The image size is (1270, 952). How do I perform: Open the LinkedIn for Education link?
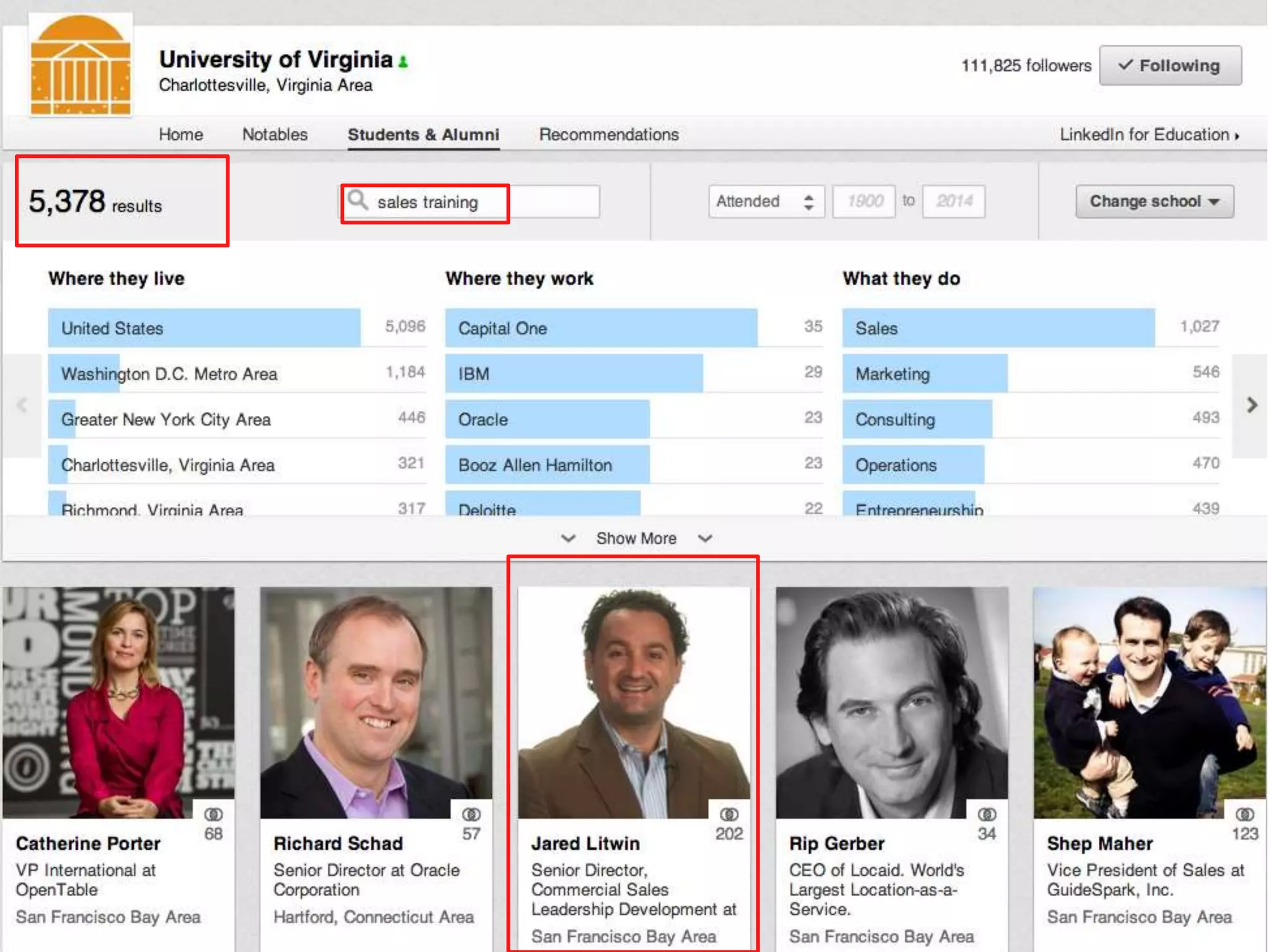pos(1148,134)
